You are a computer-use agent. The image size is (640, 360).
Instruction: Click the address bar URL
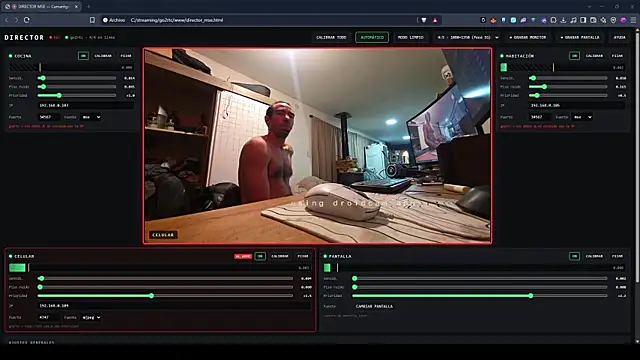177,20
